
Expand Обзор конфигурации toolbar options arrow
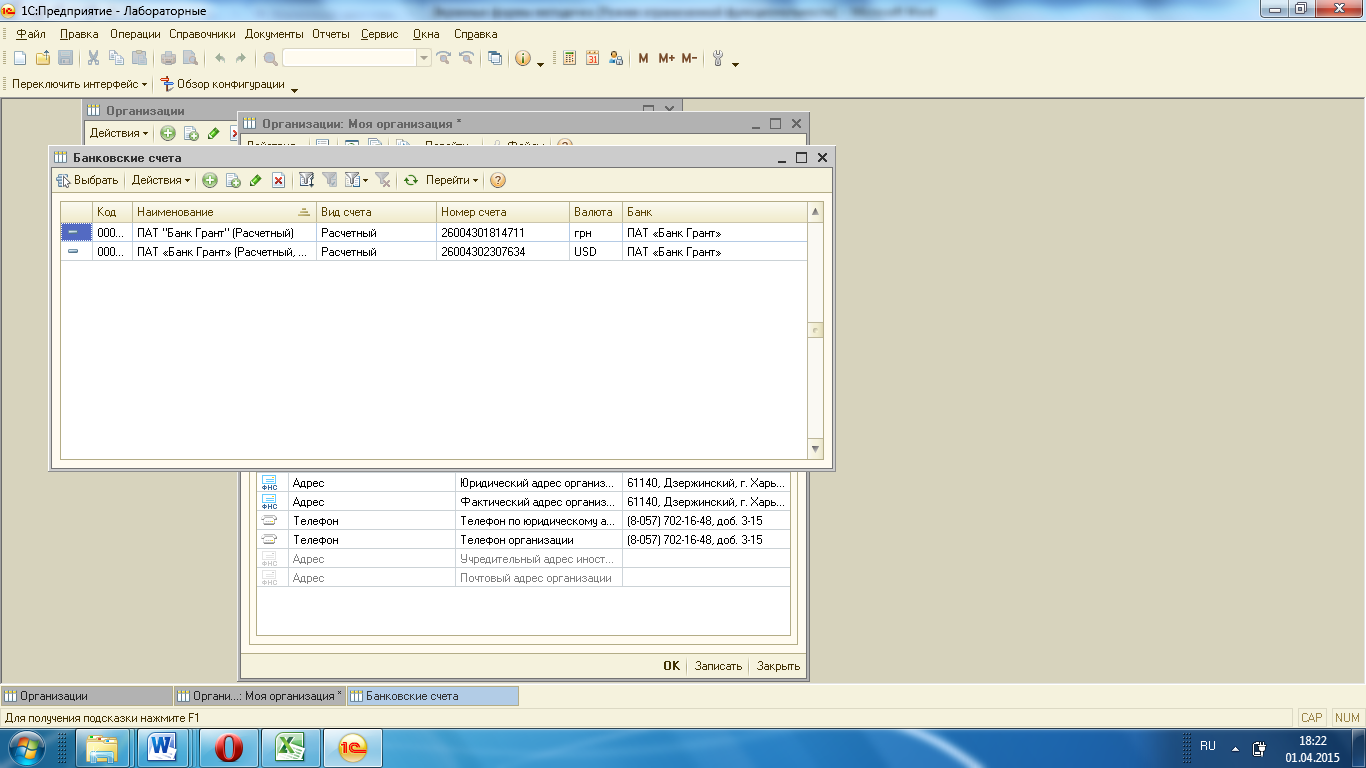pyautogui.click(x=294, y=89)
